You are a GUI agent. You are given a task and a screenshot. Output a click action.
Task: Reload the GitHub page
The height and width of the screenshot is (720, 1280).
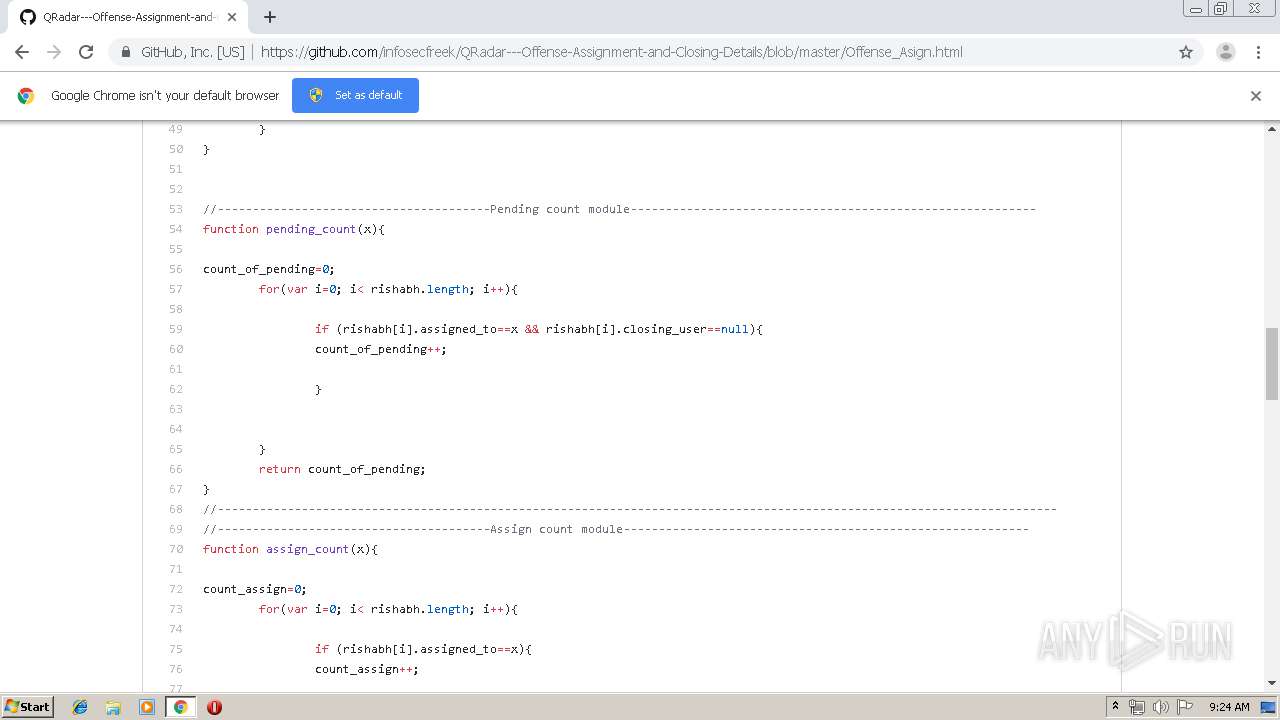(x=86, y=52)
